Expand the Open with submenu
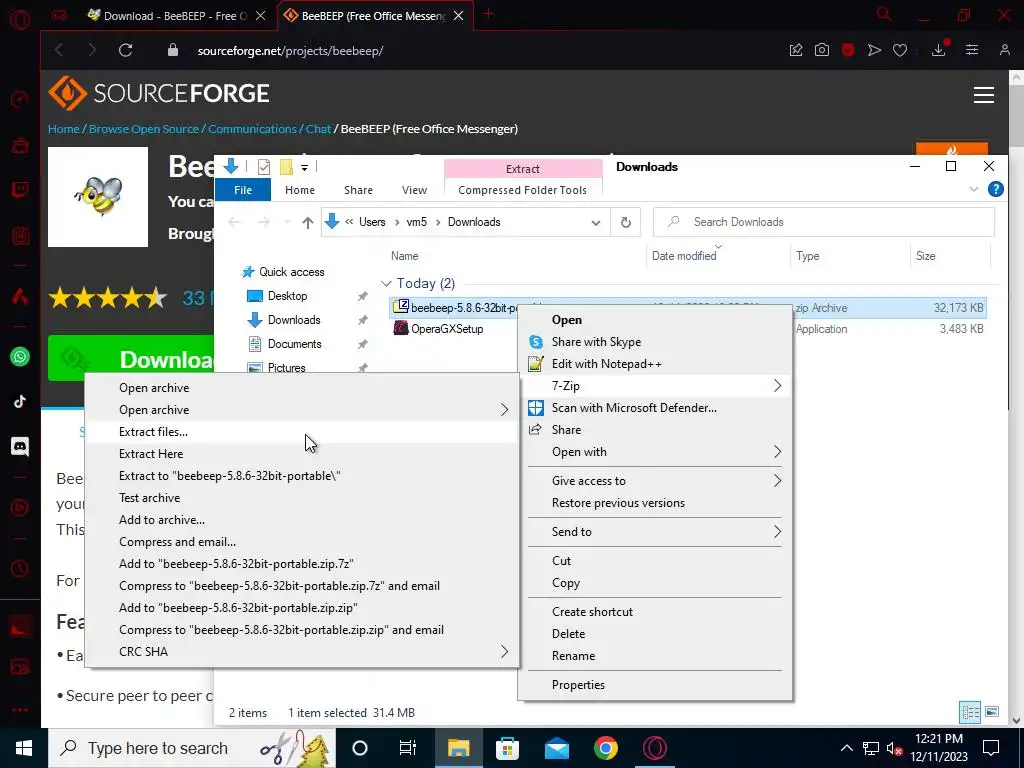1024x768 pixels. click(x=777, y=452)
